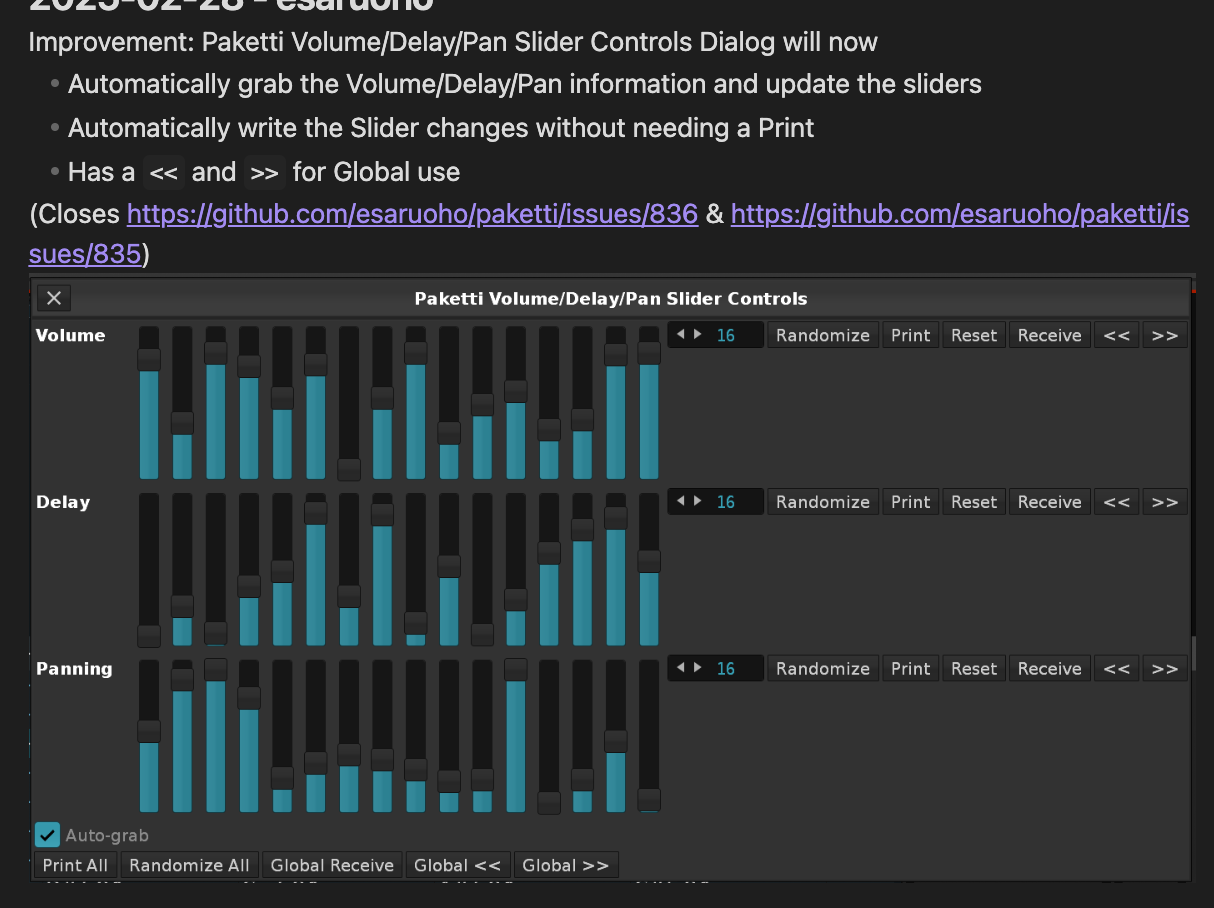
Task: Toggle the Auto-grab checkbox
Action: tap(47, 834)
